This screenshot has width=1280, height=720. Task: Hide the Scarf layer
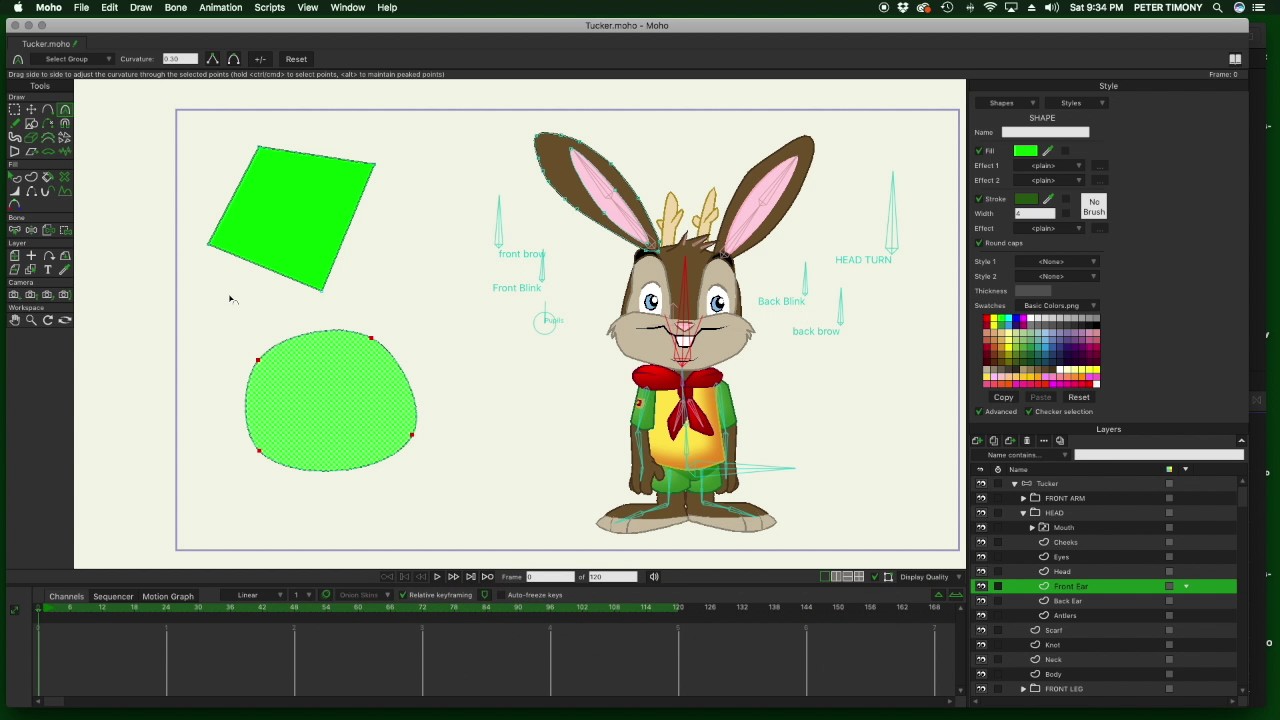point(981,630)
